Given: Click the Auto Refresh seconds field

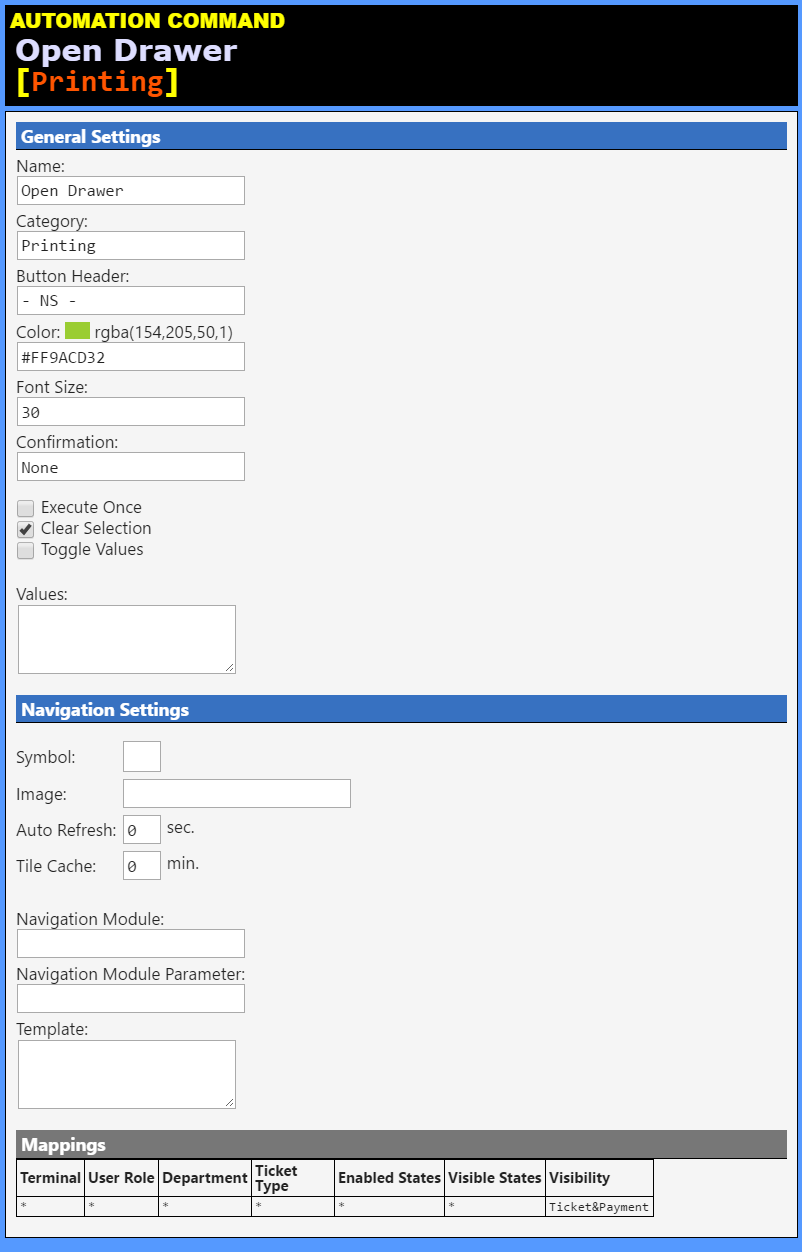Looking at the screenshot, I should tap(141, 829).
